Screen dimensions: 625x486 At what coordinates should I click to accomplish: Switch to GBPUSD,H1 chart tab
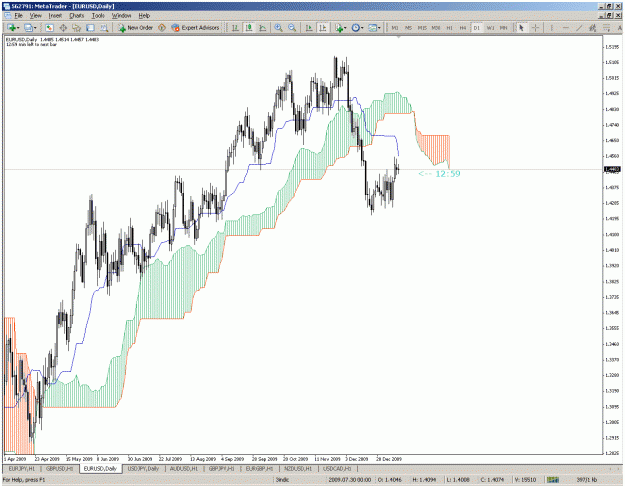(x=59, y=468)
